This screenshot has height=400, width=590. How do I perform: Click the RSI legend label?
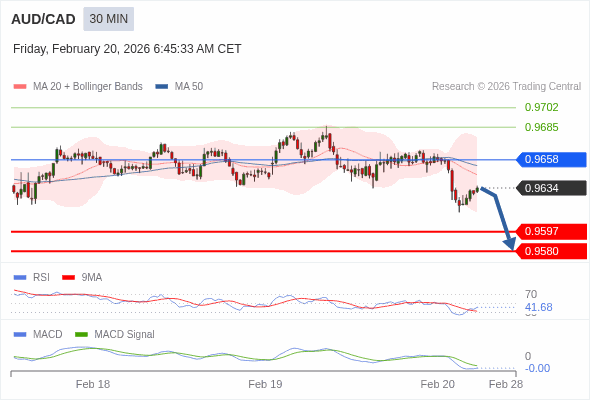[x=41, y=278]
